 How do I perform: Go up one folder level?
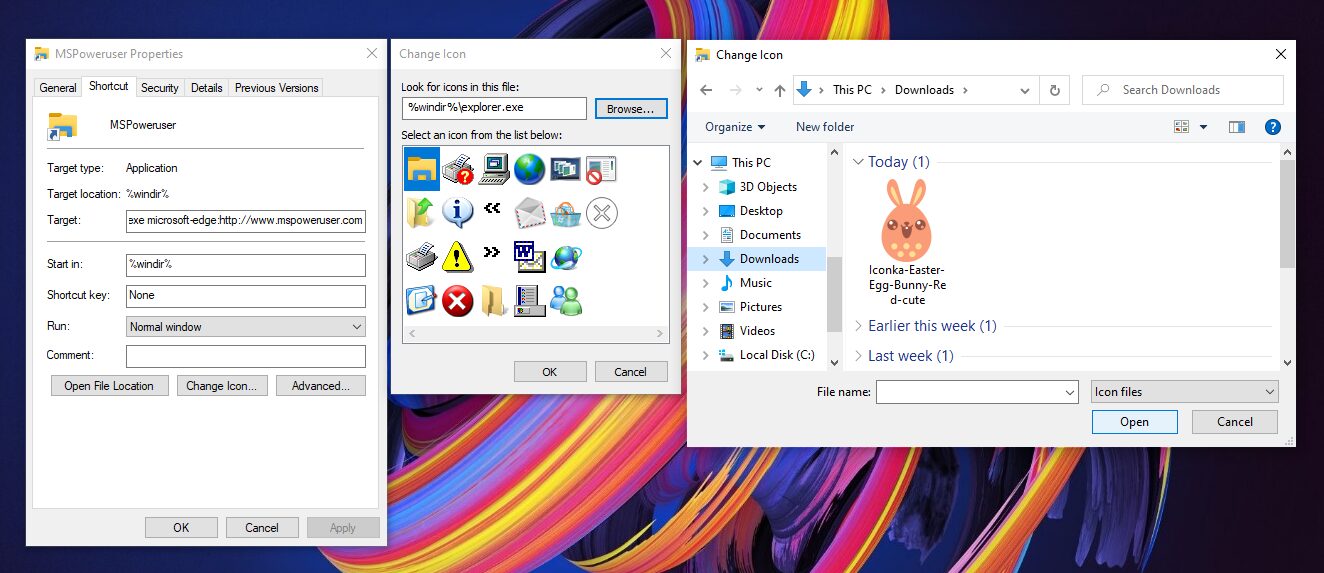(x=780, y=90)
